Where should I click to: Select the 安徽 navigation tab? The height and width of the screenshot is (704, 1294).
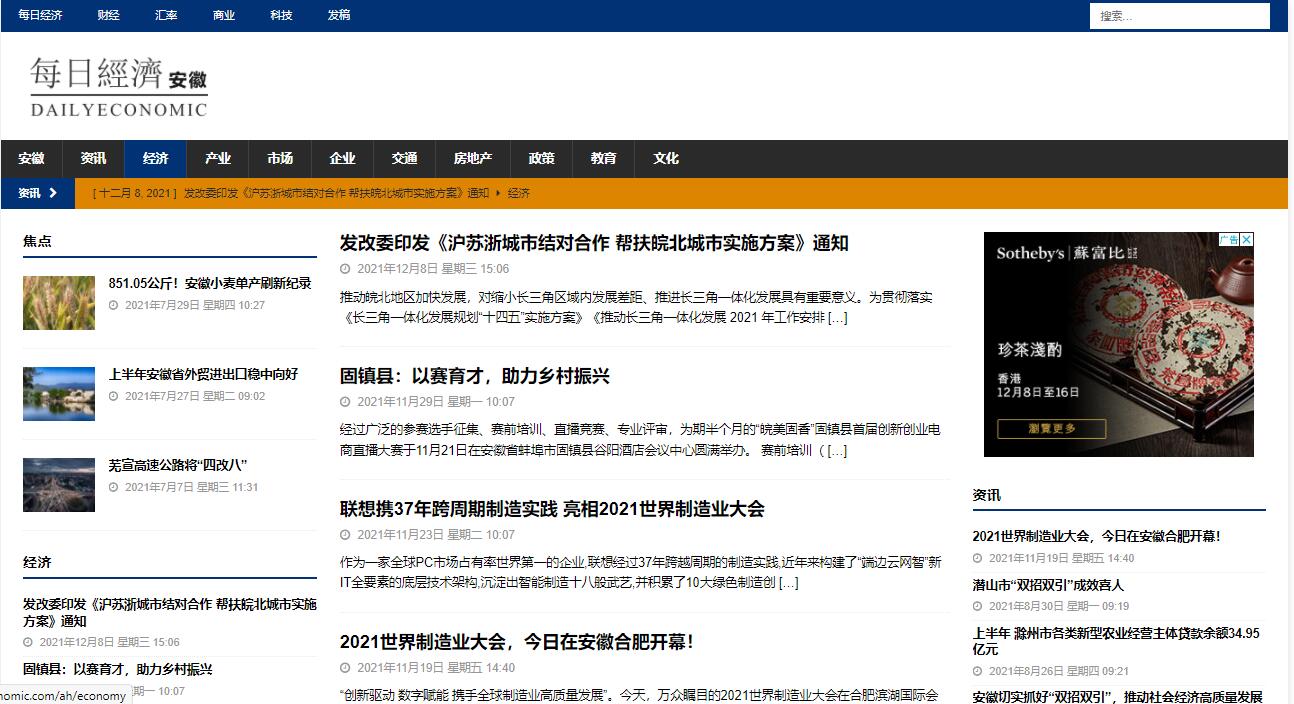[x=31, y=158]
